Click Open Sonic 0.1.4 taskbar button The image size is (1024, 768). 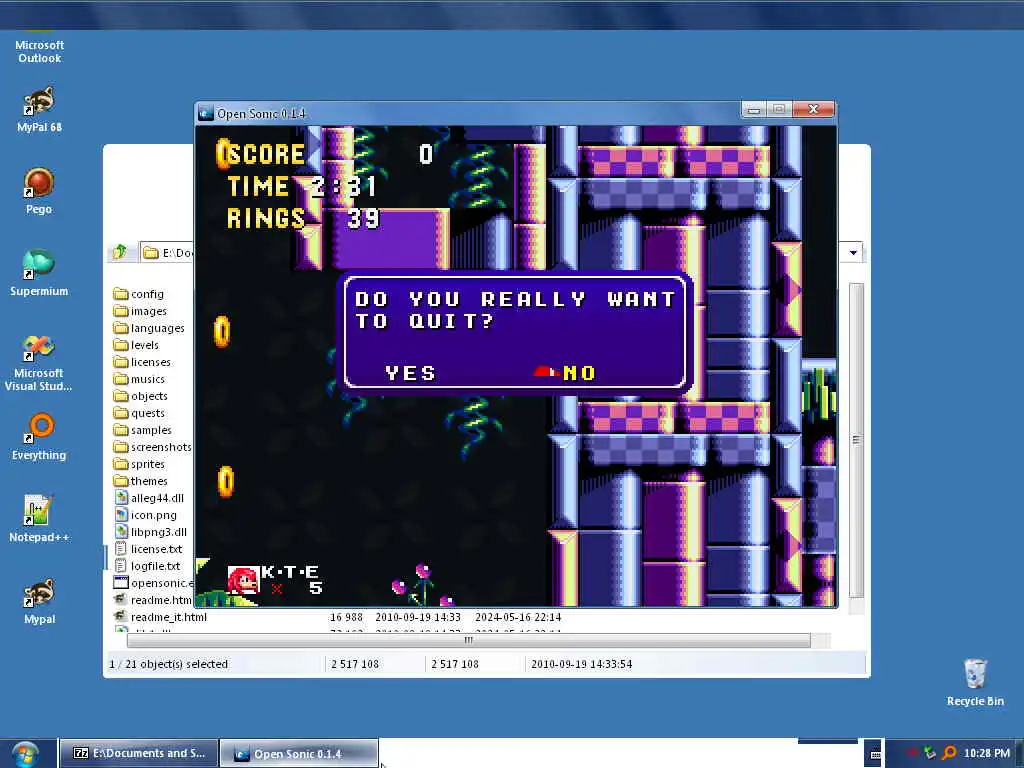[x=298, y=754]
